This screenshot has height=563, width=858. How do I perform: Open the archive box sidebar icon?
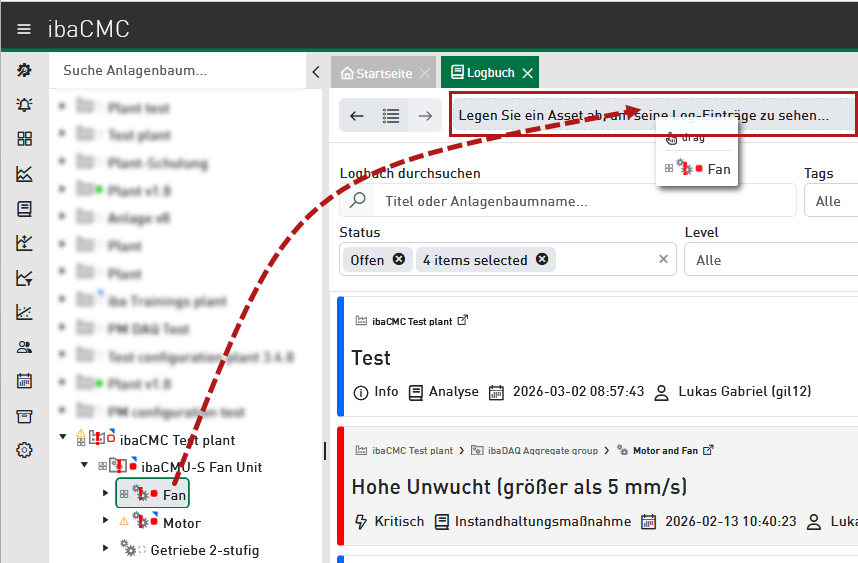click(x=24, y=416)
